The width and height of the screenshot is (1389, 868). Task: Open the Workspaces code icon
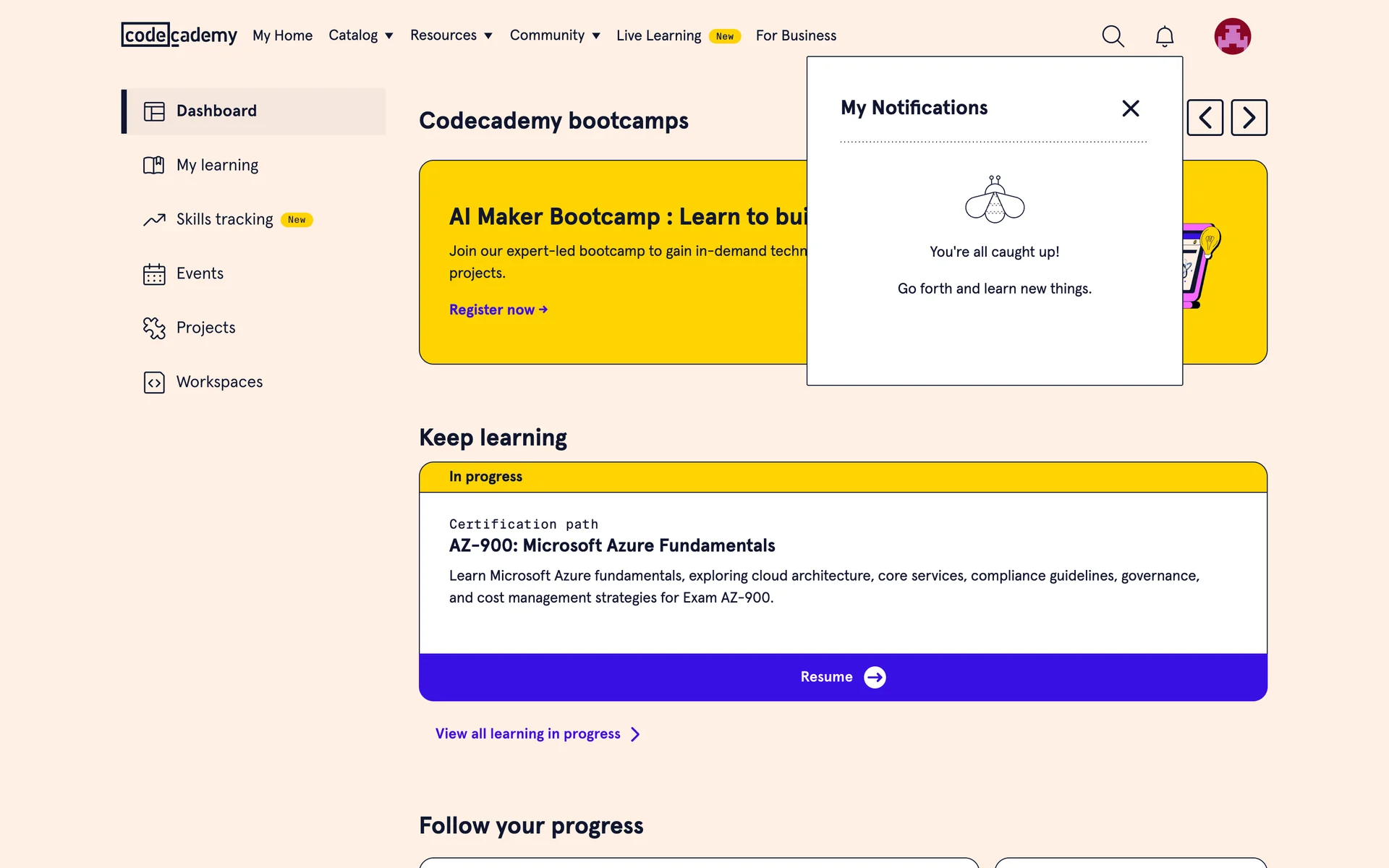coord(154,382)
